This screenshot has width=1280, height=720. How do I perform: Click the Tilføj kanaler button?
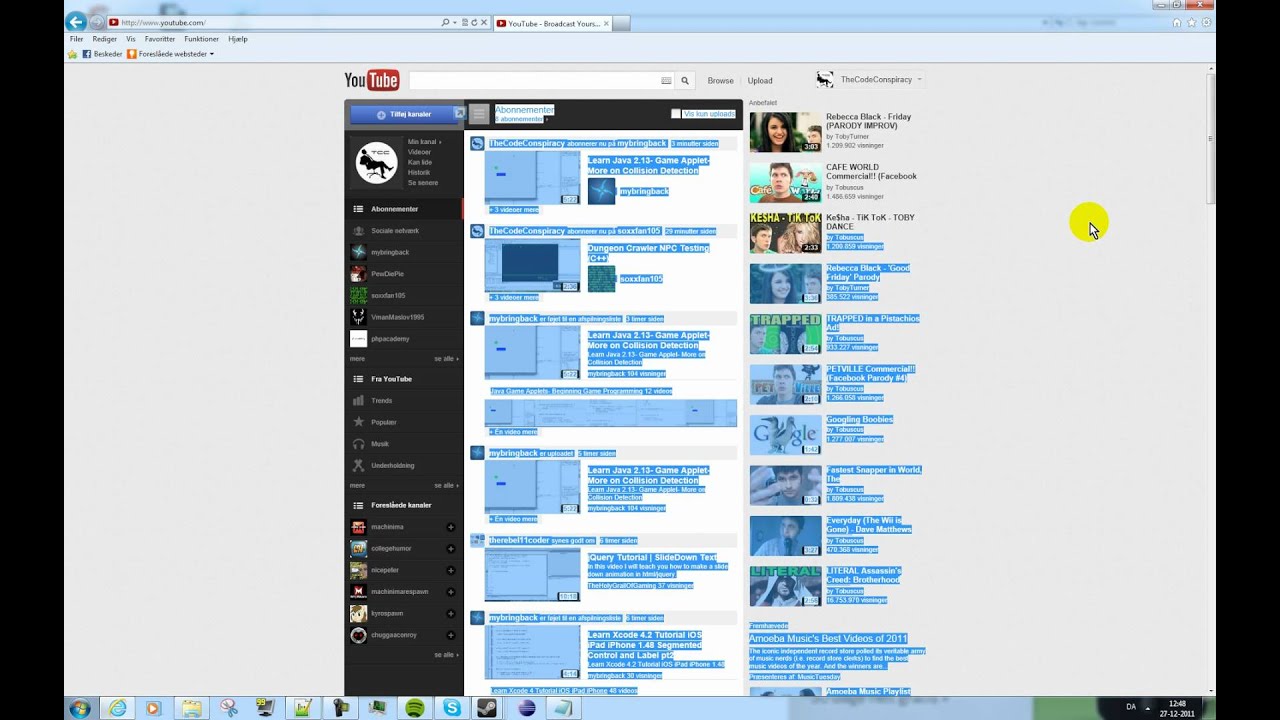click(403, 114)
